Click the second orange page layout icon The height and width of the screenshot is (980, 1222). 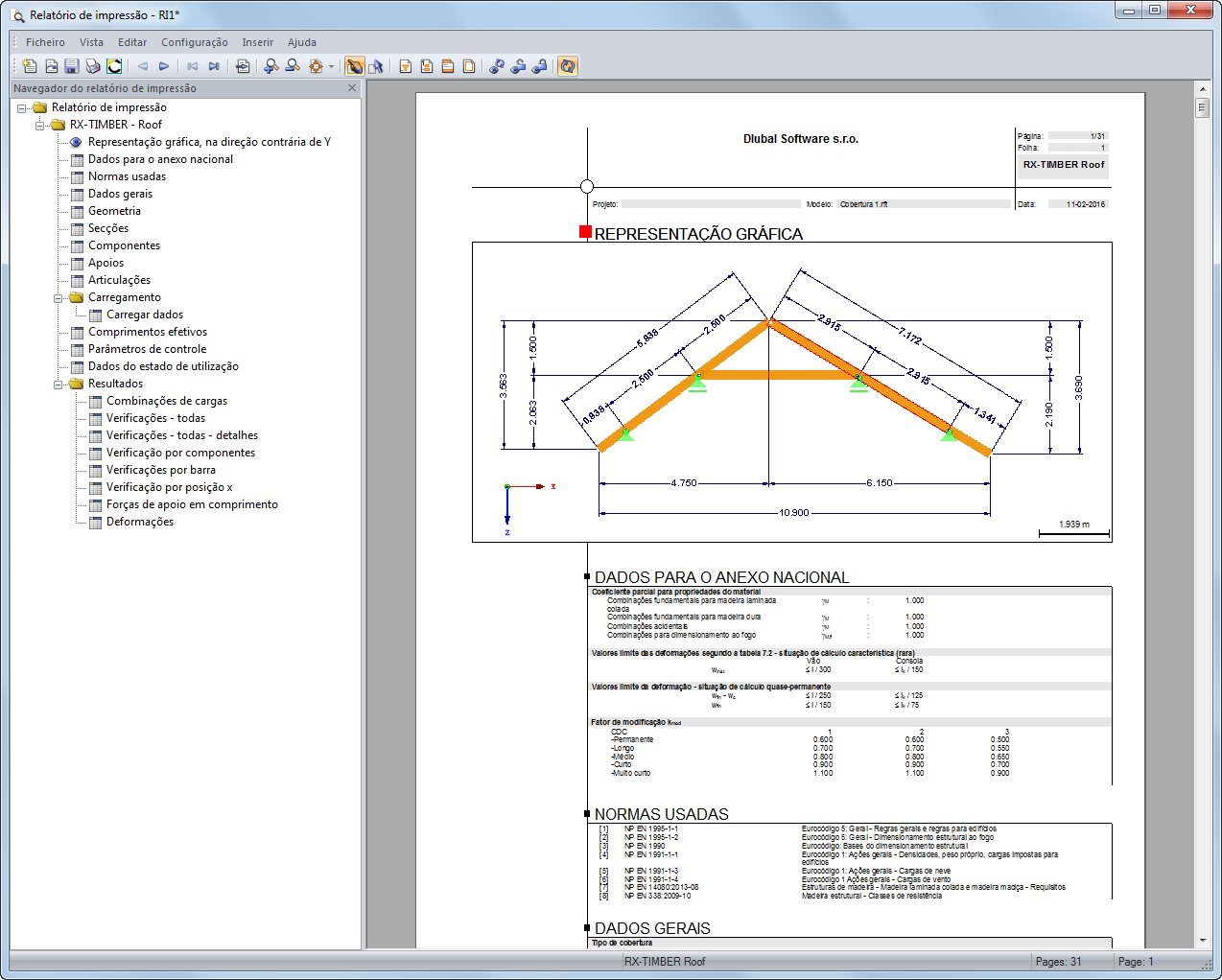pos(427,66)
